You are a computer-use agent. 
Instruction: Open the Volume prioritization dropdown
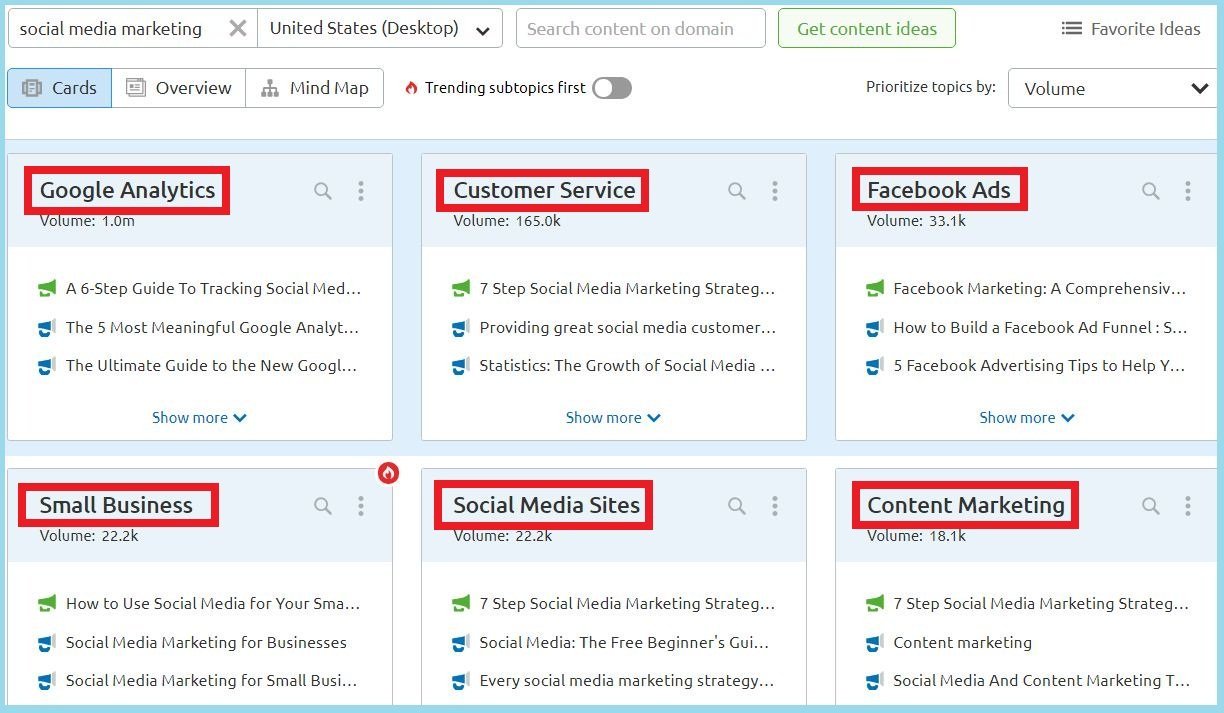pos(1111,89)
